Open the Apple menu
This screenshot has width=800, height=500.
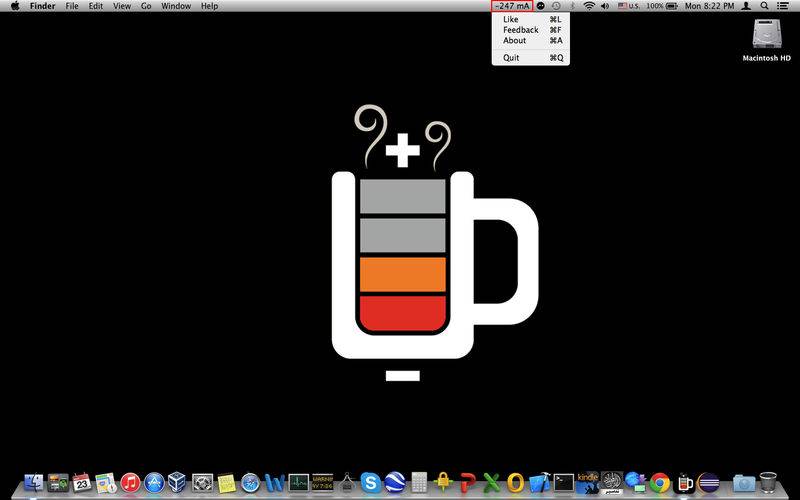(15, 6)
